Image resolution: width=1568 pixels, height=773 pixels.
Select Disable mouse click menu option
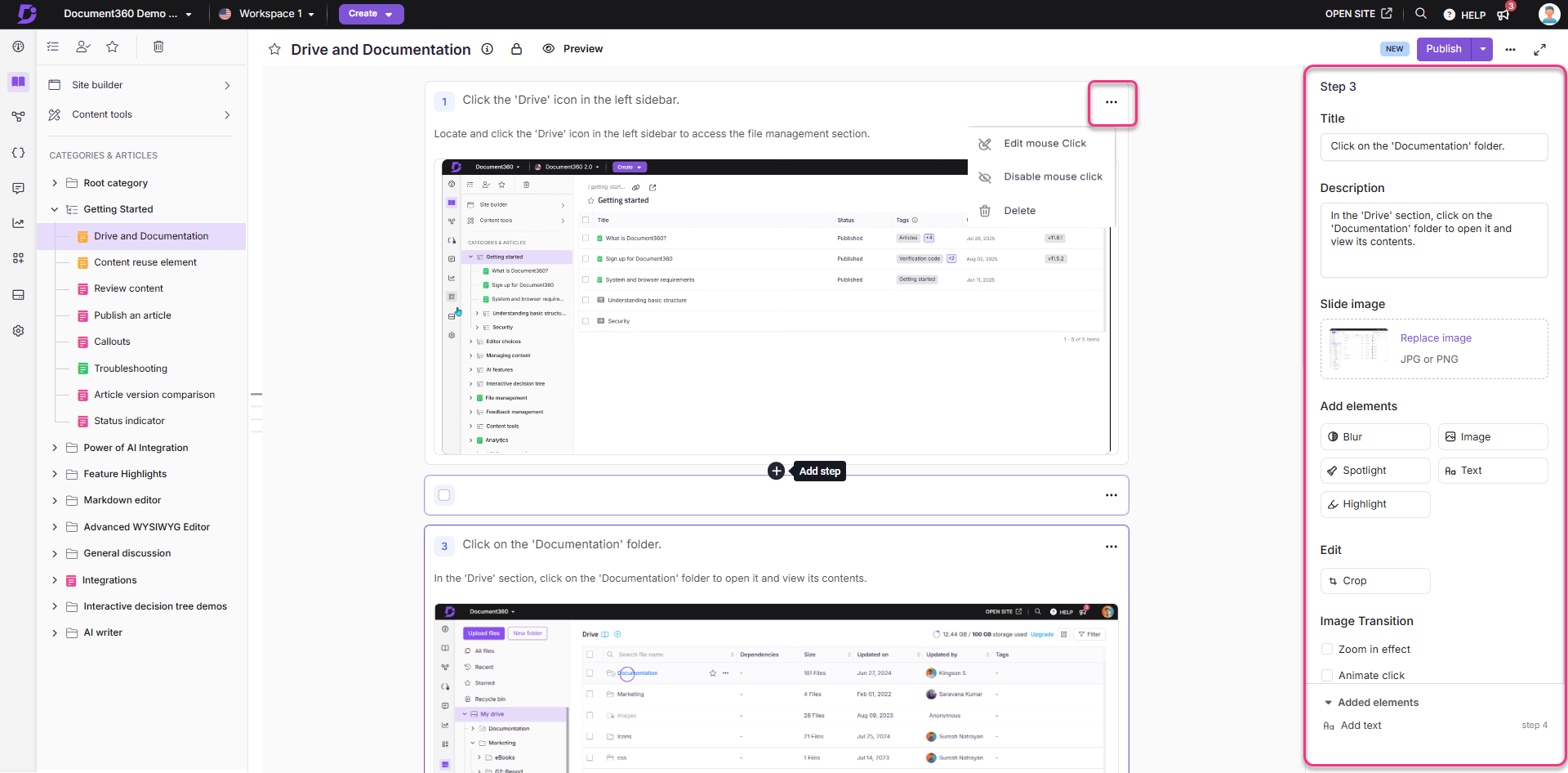(1041, 177)
